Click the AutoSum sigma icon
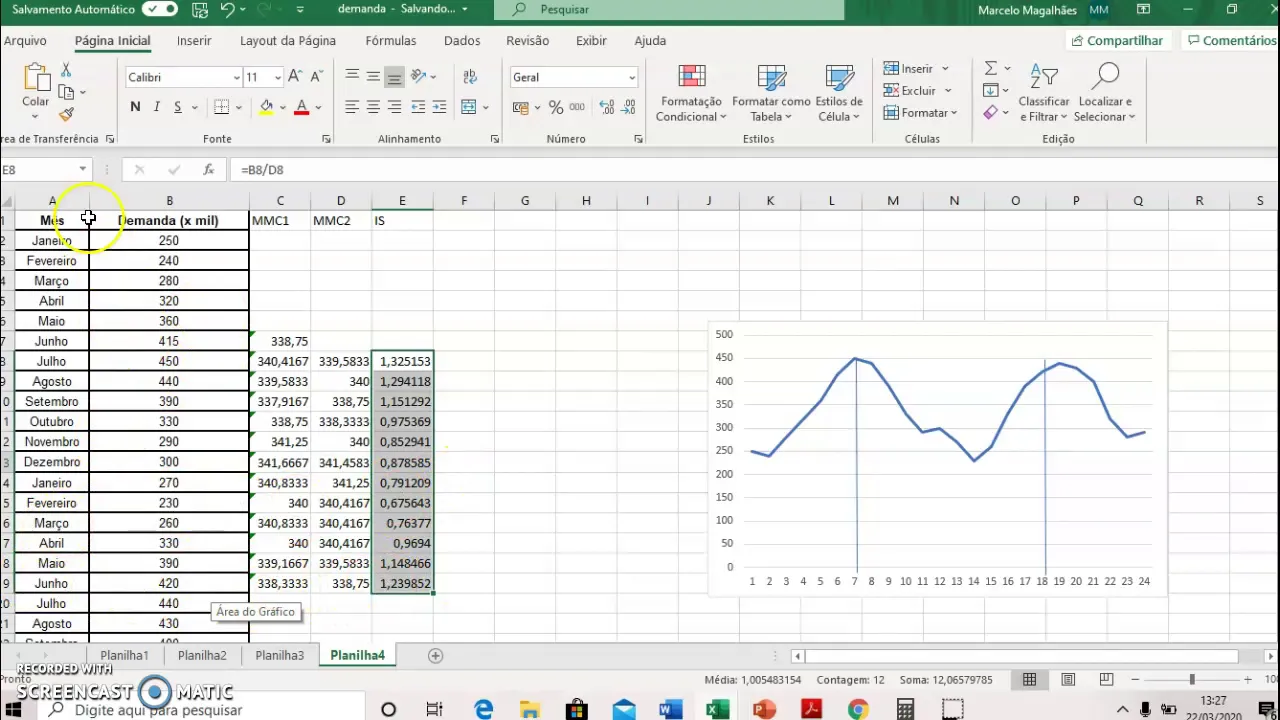Viewport: 1280px width, 720px height. click(991, 68)
